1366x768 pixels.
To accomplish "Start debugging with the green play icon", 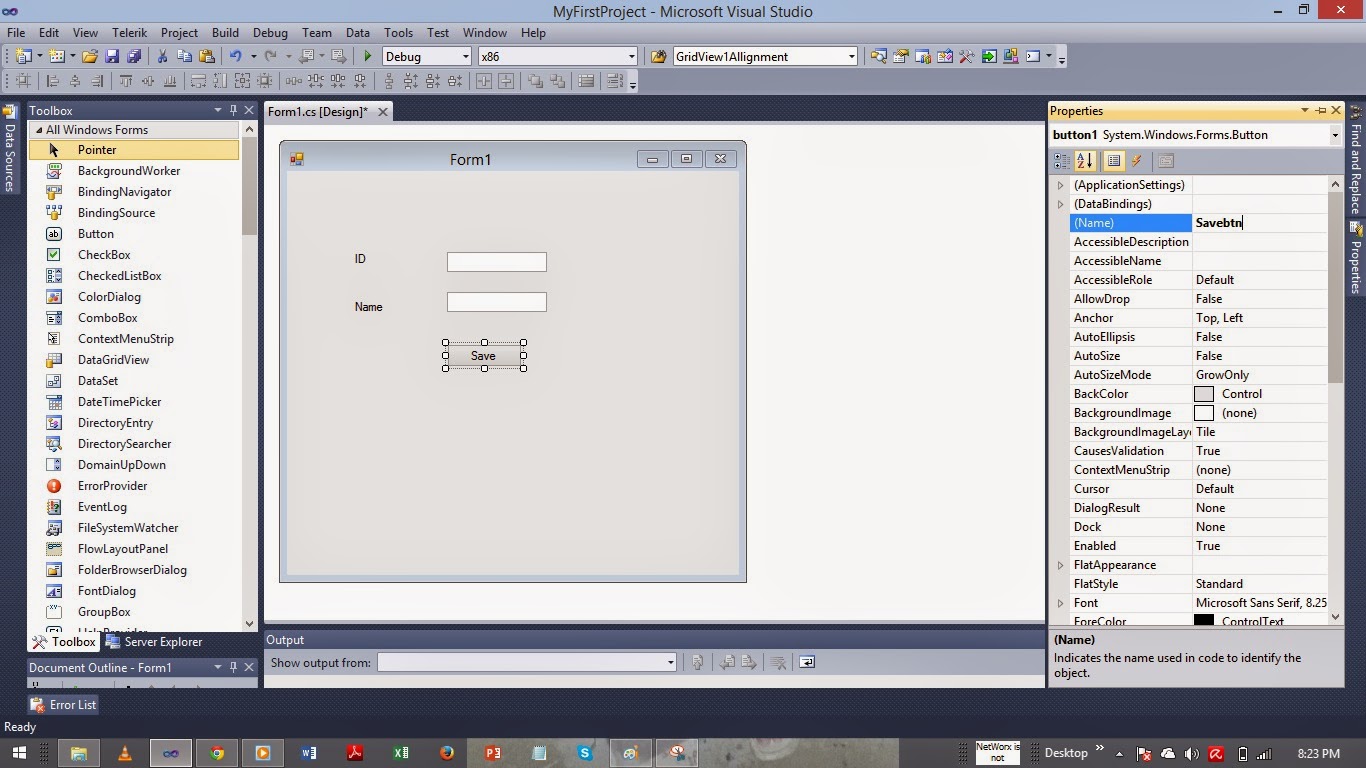I will click(x=367, y=57).
